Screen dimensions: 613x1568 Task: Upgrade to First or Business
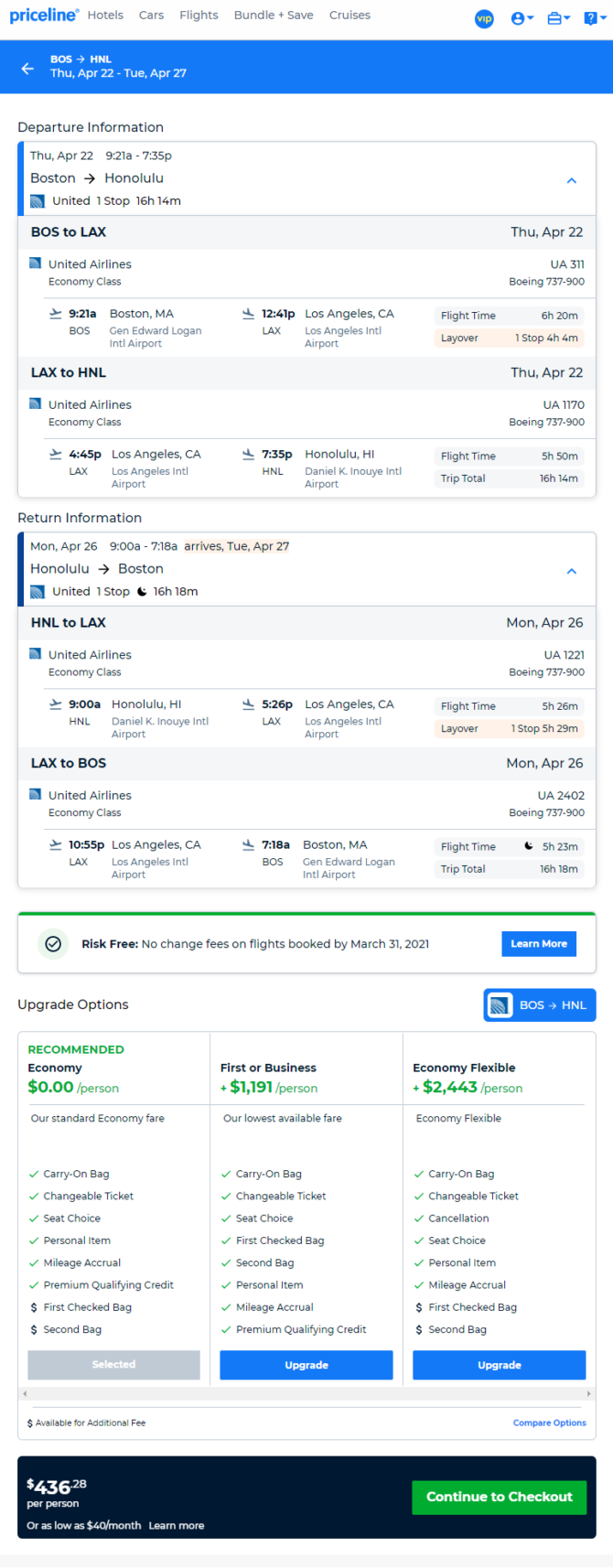[306, 1365]
